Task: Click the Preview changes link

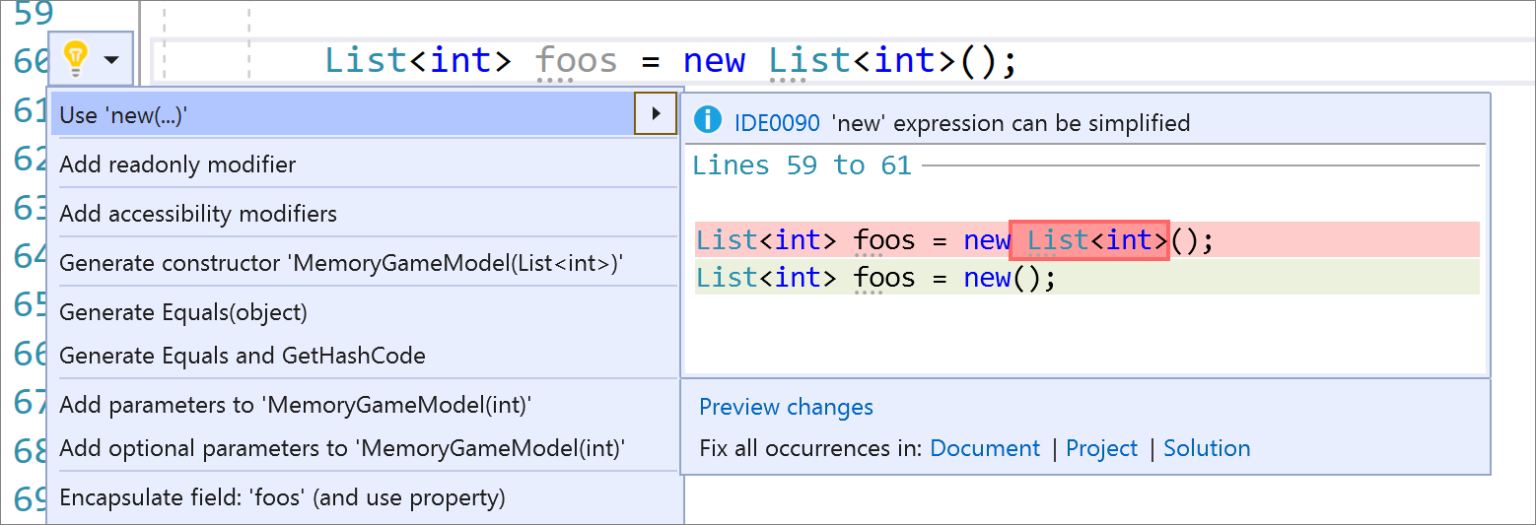Action: [786, 407]
